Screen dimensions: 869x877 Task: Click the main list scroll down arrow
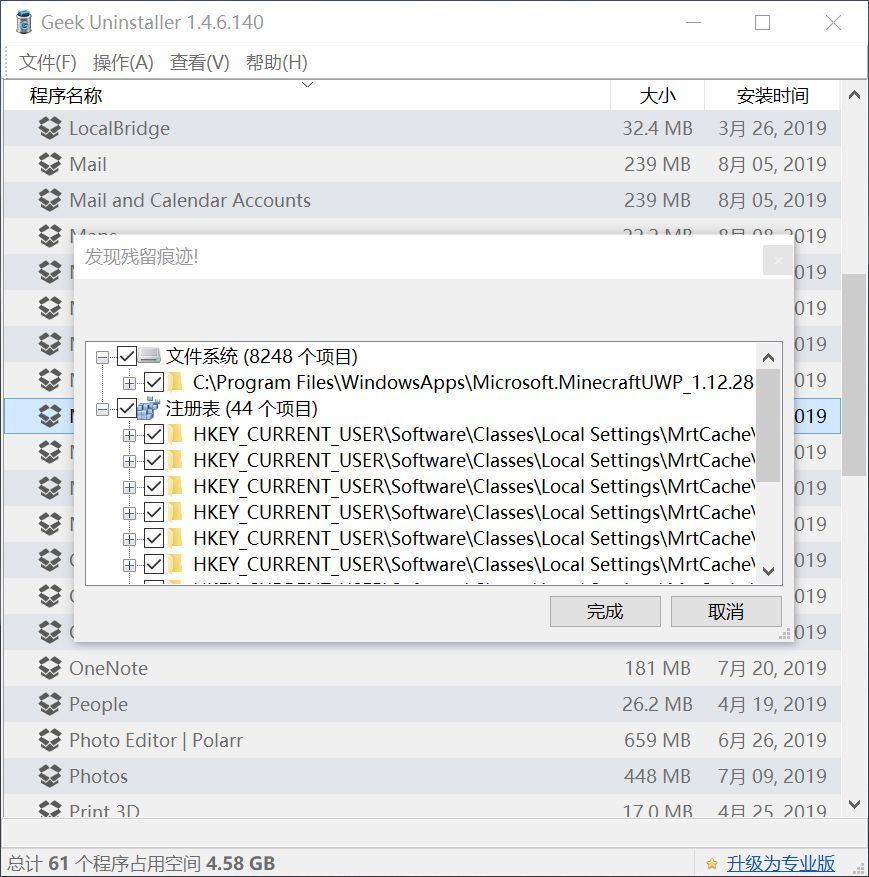coord(854,804)
